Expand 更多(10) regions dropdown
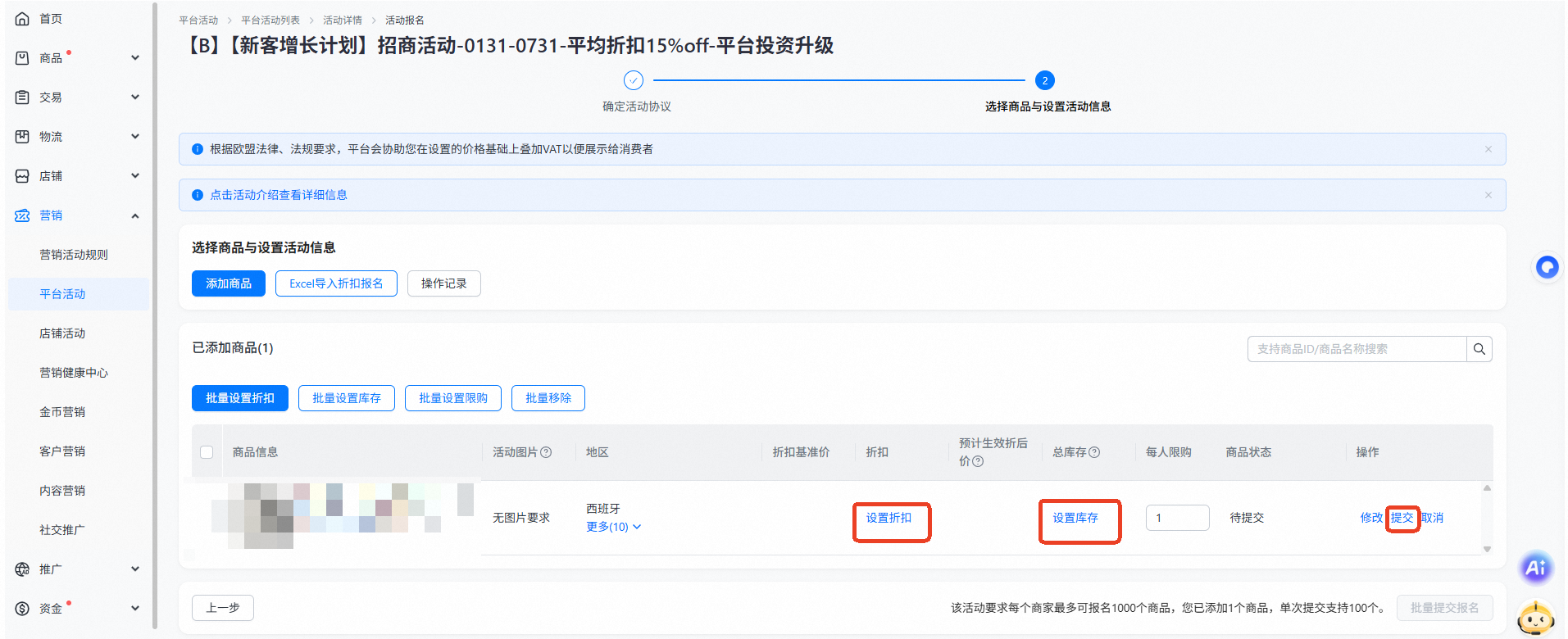Image resolution: width=1568 pixels, height=639 pixels. [613, 527]
